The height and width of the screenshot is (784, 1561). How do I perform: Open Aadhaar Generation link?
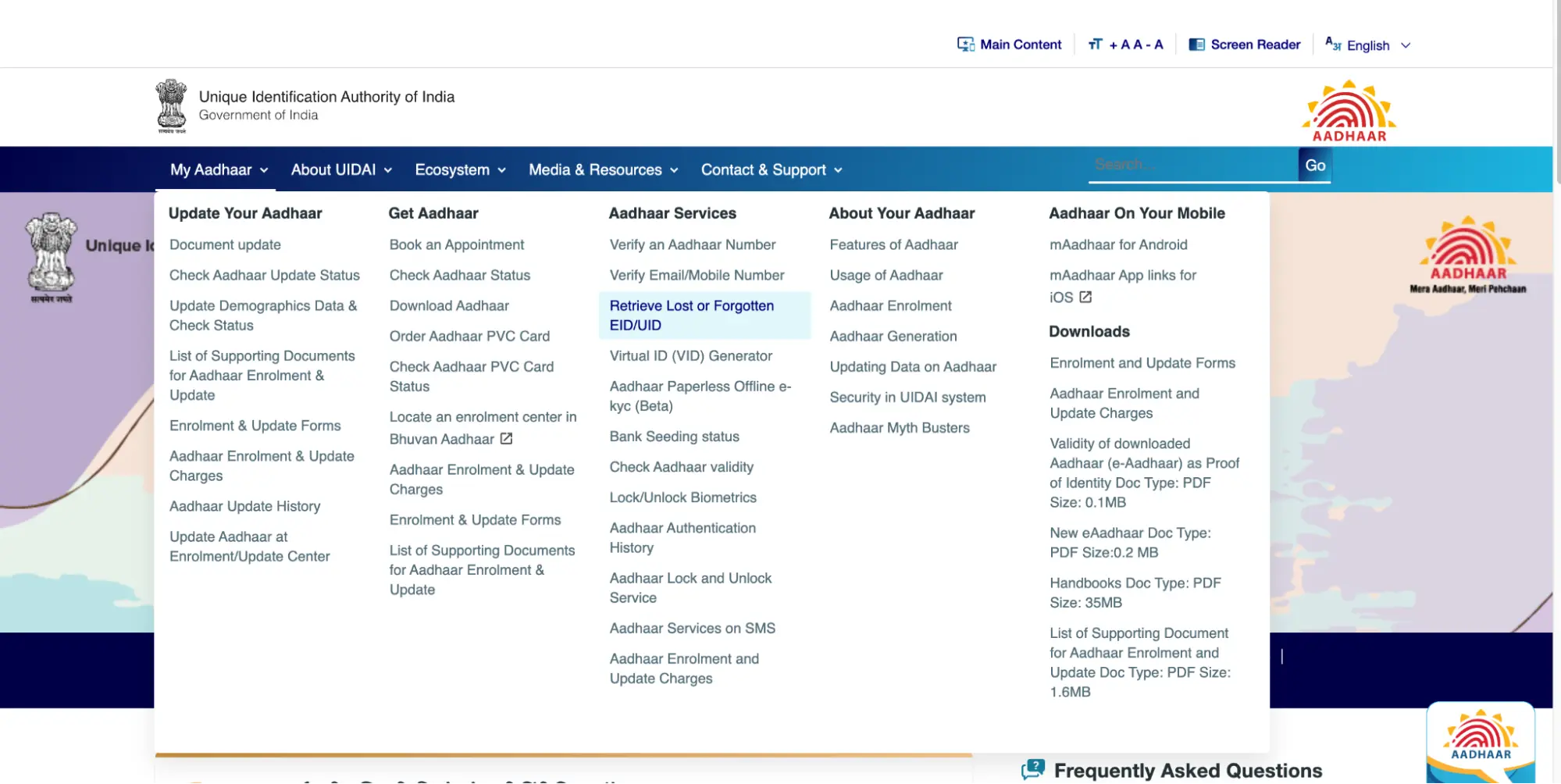pyautogui.click(x=893, y=336)
